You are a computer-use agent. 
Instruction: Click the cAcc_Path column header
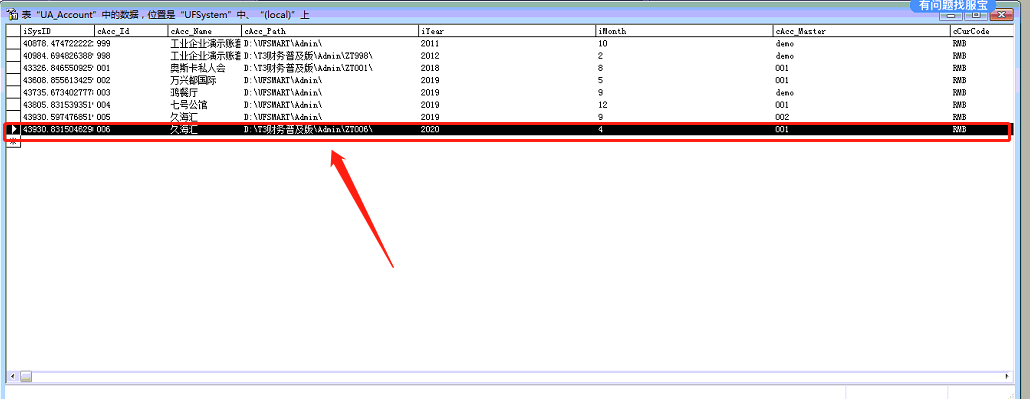330,32
